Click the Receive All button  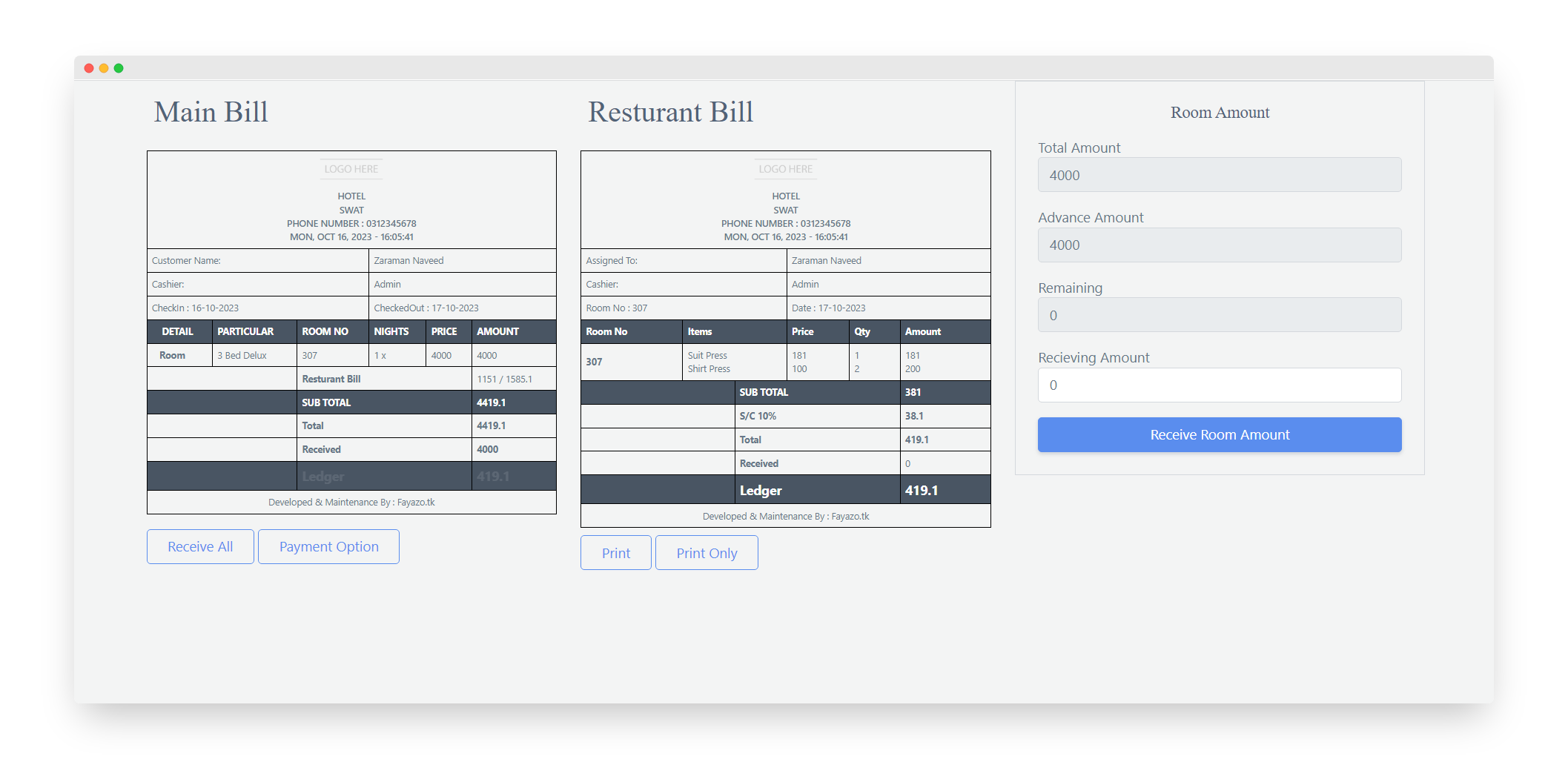tap(200, 547)
